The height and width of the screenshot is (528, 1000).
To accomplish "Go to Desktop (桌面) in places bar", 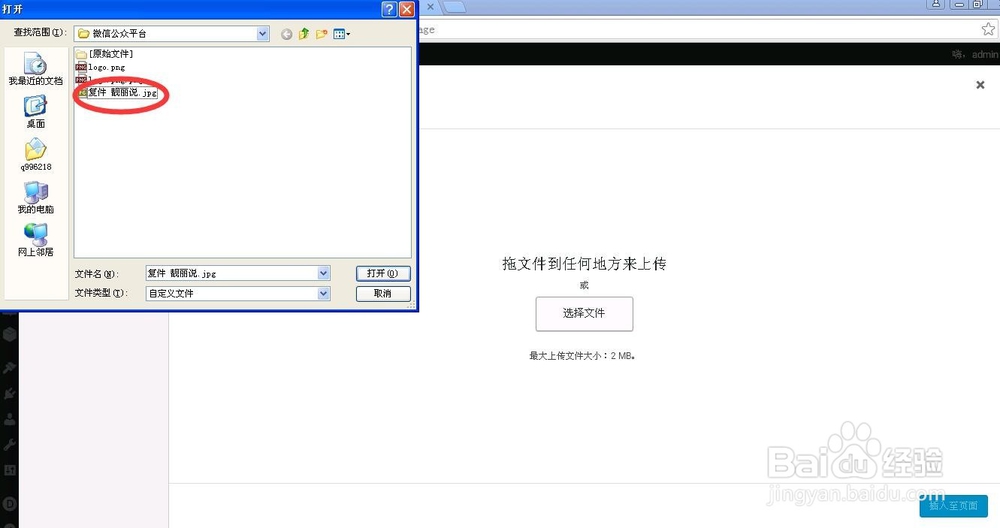I will pyautogui.click(x=35, y=112).
